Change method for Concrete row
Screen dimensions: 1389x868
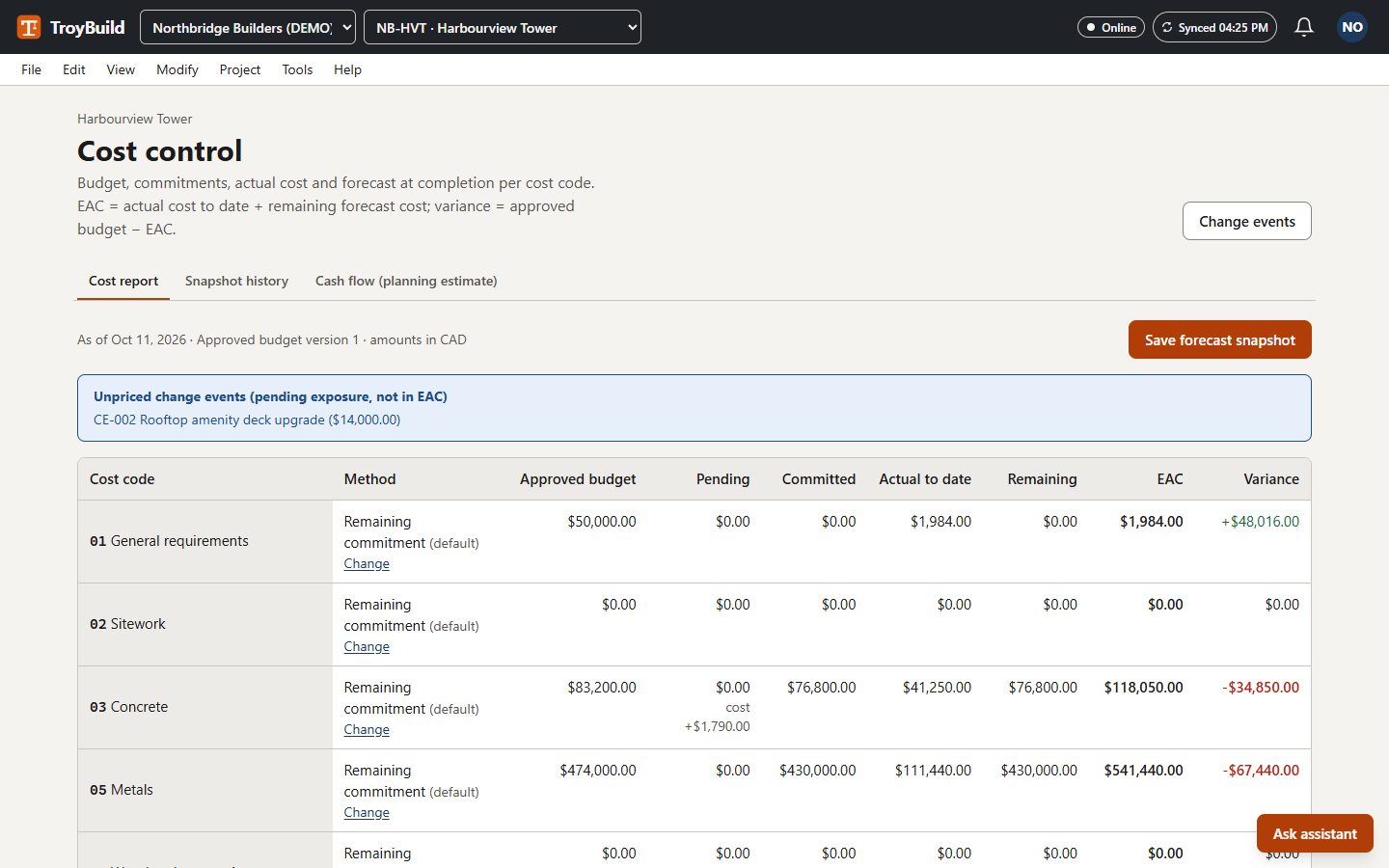tap(367, 730)
